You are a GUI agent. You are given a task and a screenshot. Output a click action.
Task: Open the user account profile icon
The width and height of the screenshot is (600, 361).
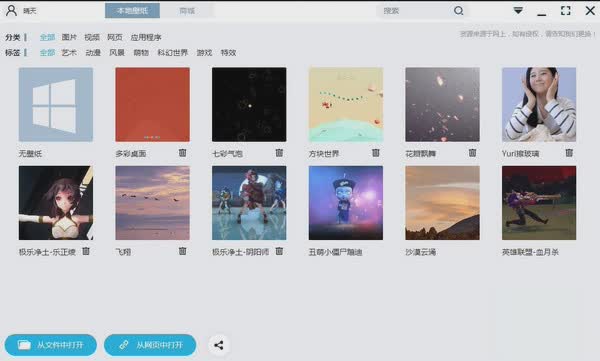[x=11, y=10]
